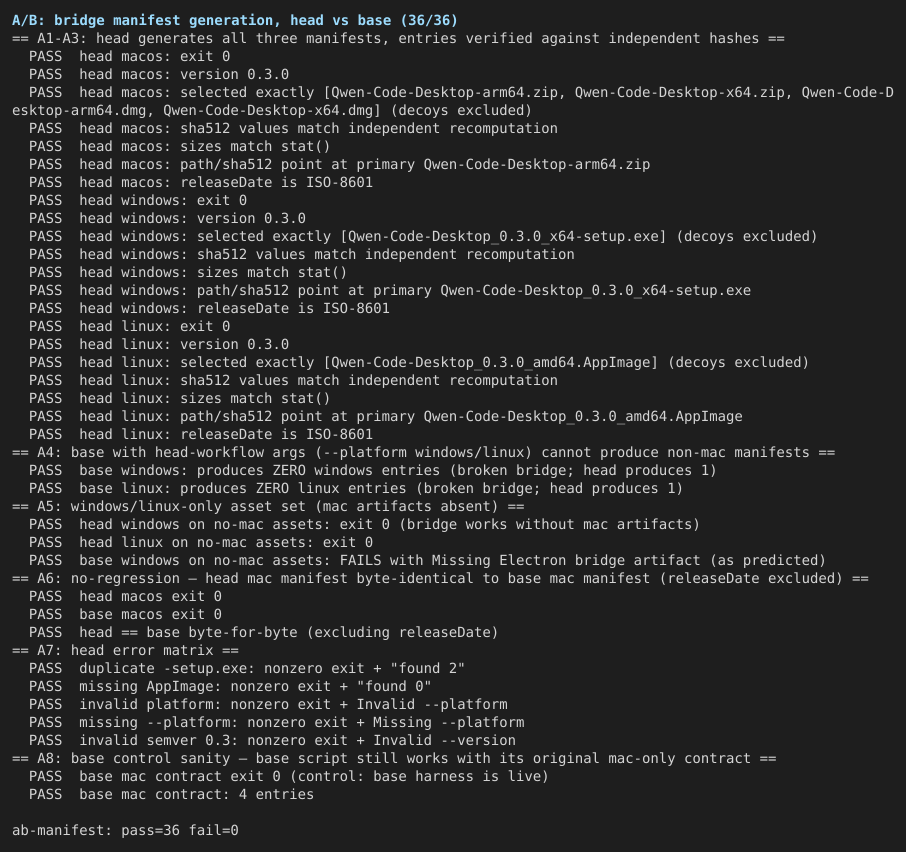This screenshot has height=852, width=906.
Task: Click the 'head macos: exit 0' line
Action: 129,57
